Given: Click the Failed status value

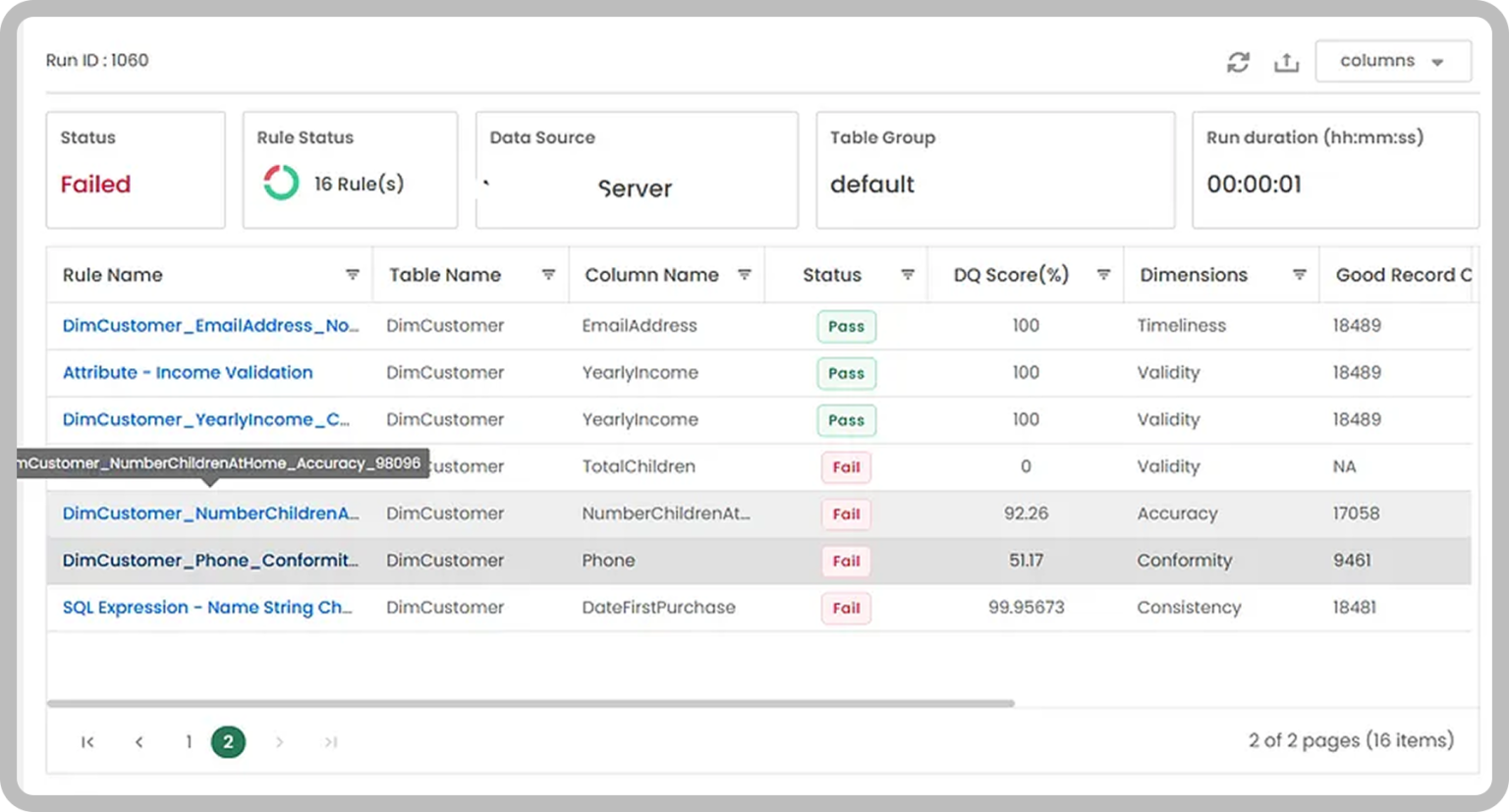Looking at the screenshot, I should tap(95, 184).
